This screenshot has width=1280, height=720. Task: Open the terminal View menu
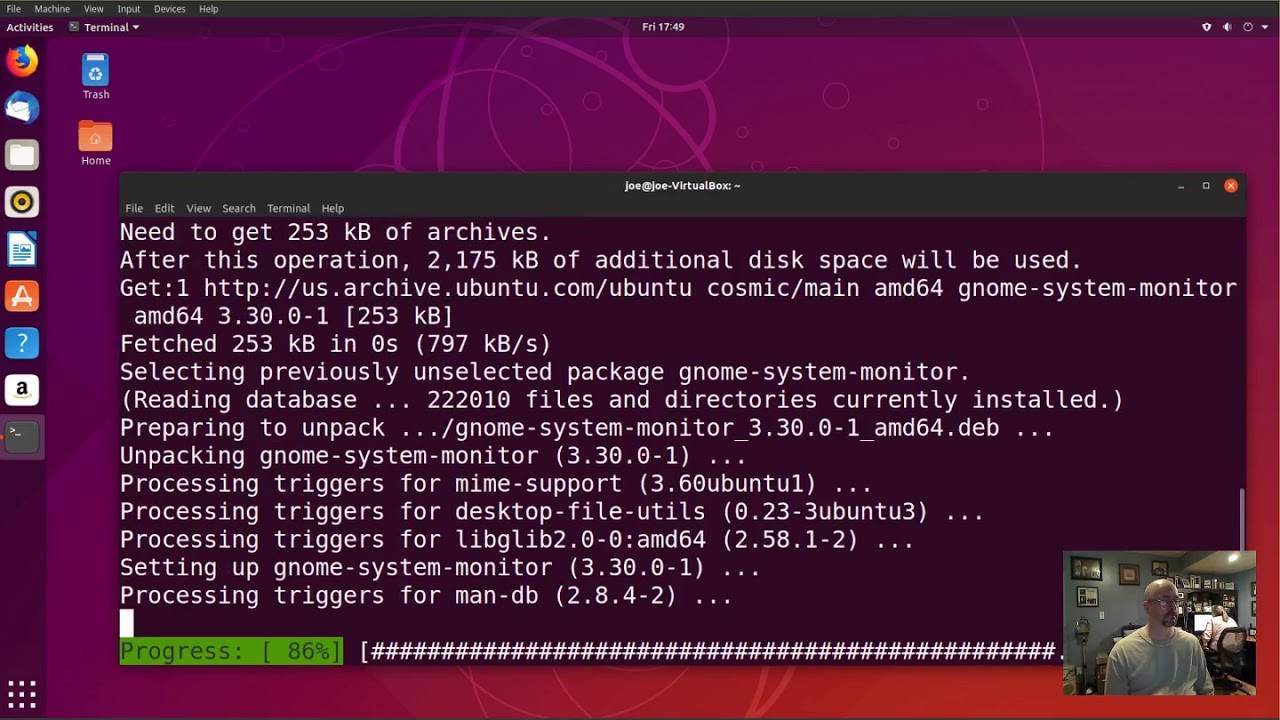(198, 208)
